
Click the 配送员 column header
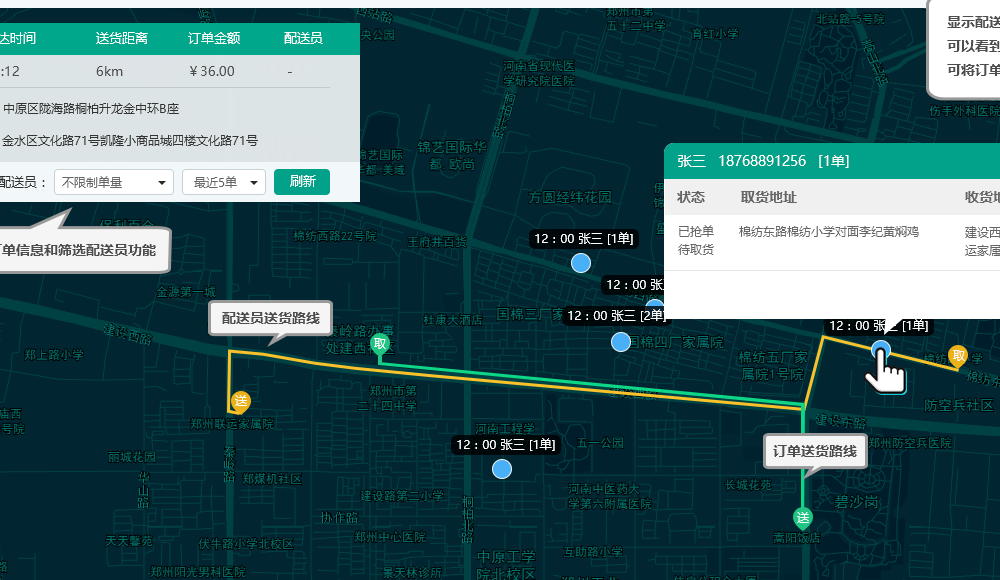tap(303, 38)
